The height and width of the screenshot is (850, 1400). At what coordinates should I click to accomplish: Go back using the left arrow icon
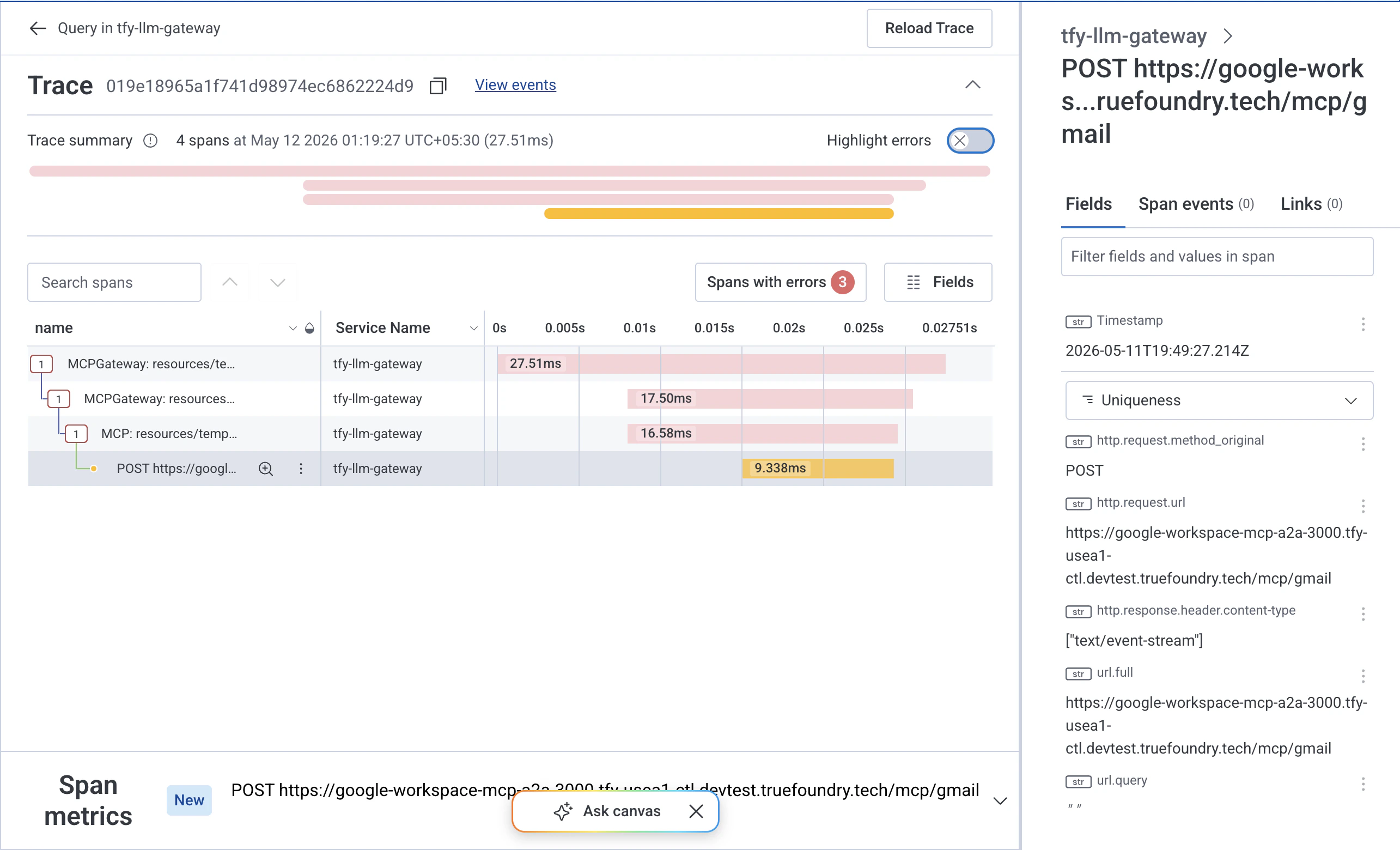[38, 28]
